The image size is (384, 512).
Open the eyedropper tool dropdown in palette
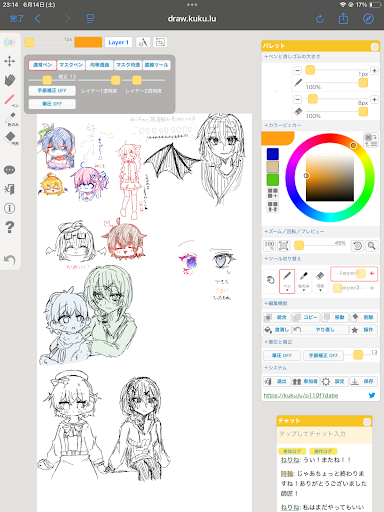pyautogui.click(x=303, y=281)
